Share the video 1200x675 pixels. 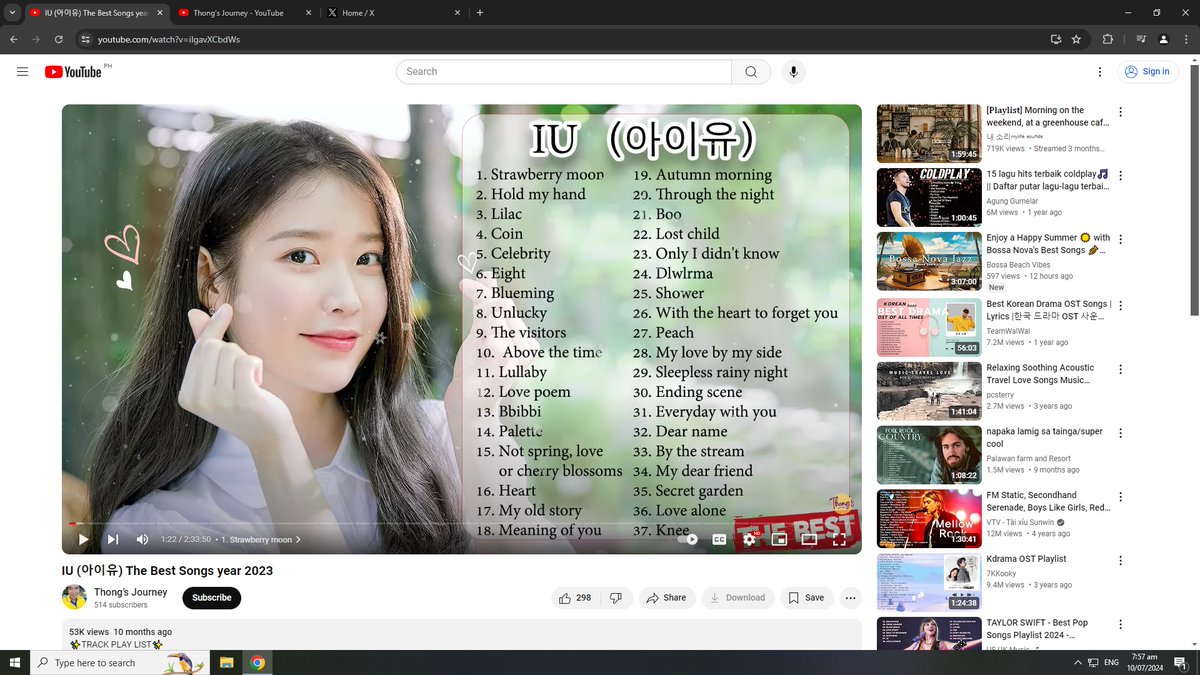tap(666, 598)
